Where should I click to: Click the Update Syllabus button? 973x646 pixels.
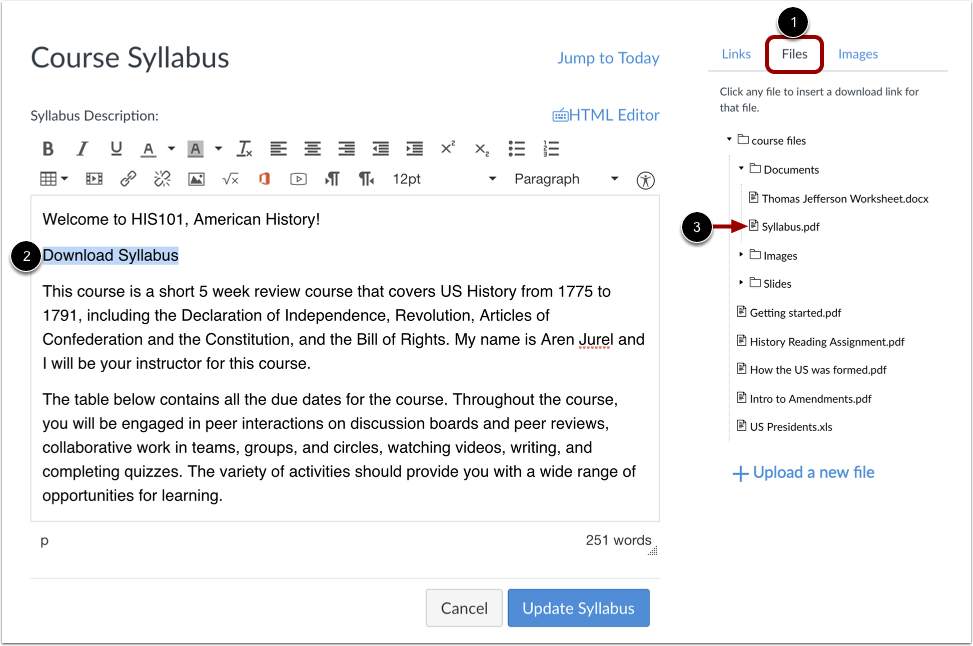coord(578,608)
